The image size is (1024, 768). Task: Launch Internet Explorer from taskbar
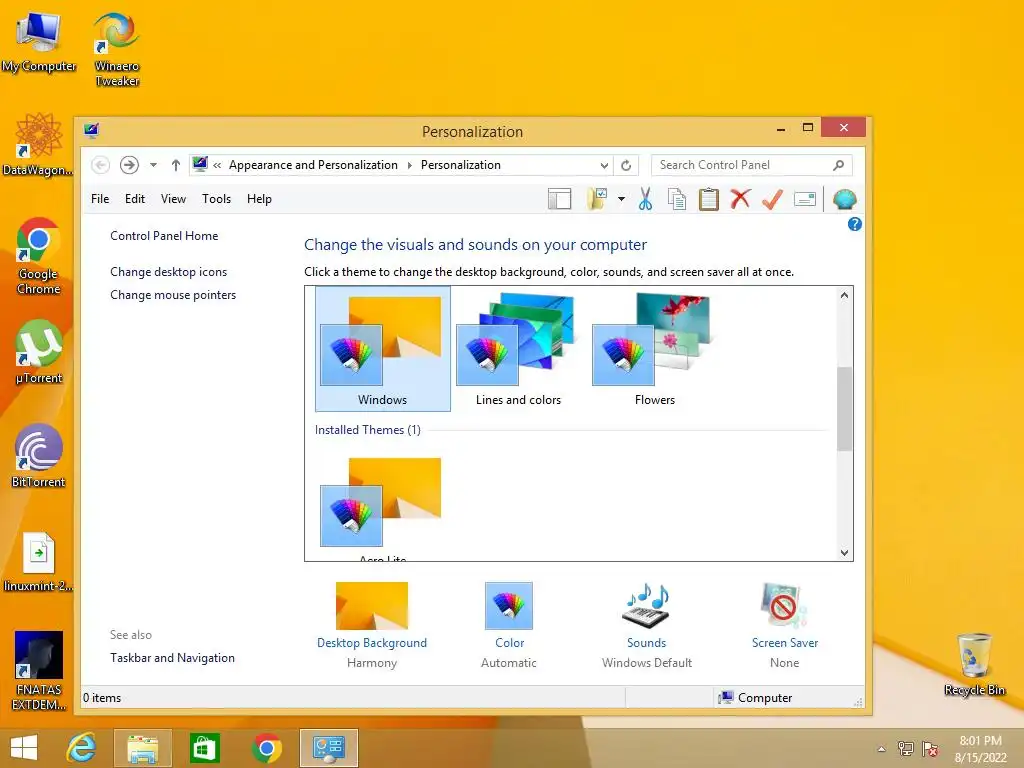(x=82, y=748)
